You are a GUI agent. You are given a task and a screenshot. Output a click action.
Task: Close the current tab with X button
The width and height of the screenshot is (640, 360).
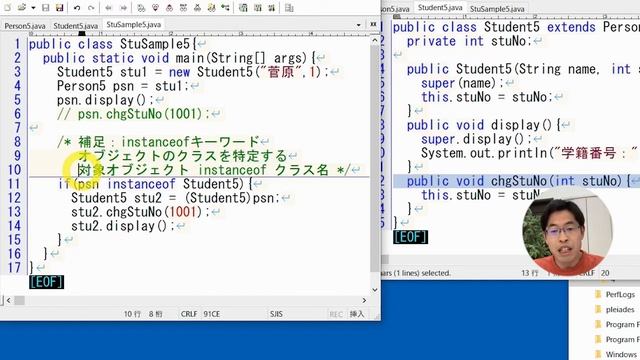[373, 24]
